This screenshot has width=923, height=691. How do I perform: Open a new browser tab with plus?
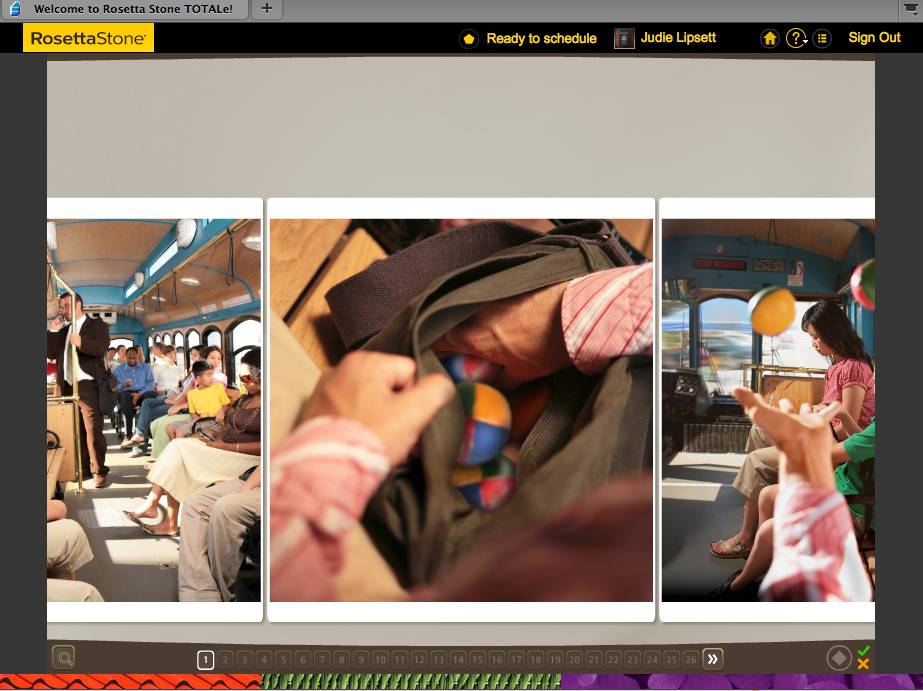267,9
